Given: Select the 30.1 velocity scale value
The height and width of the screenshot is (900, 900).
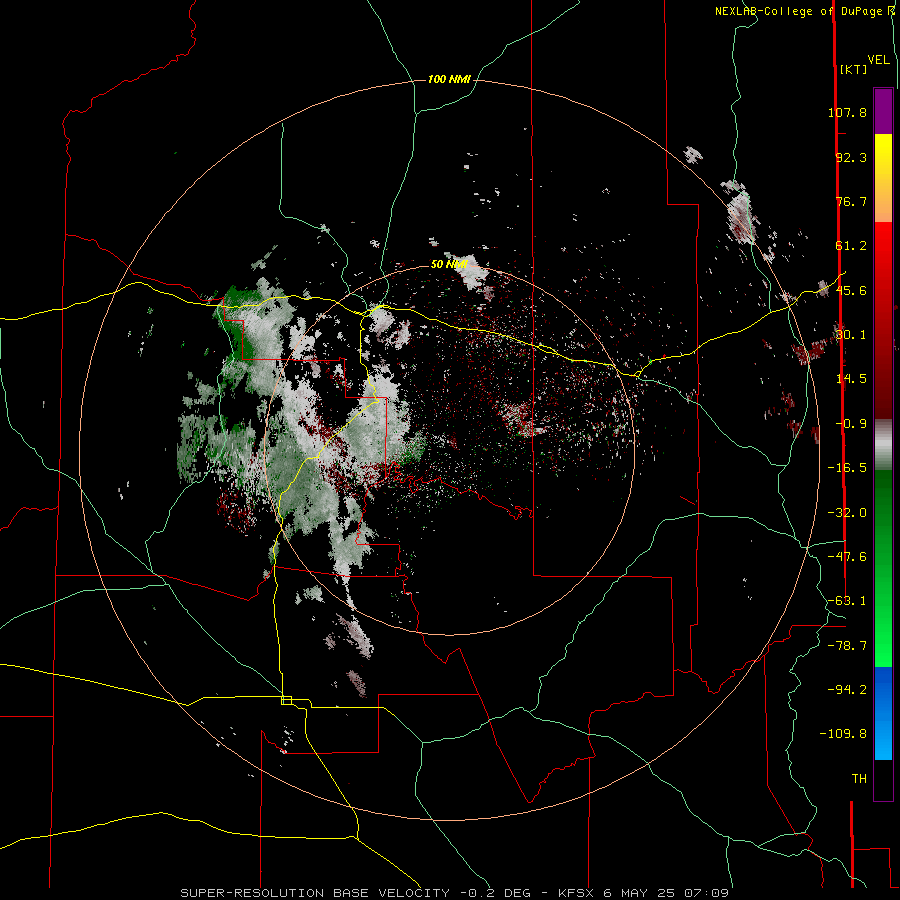Looking at the screenshot, I should [x=851, y=335].
